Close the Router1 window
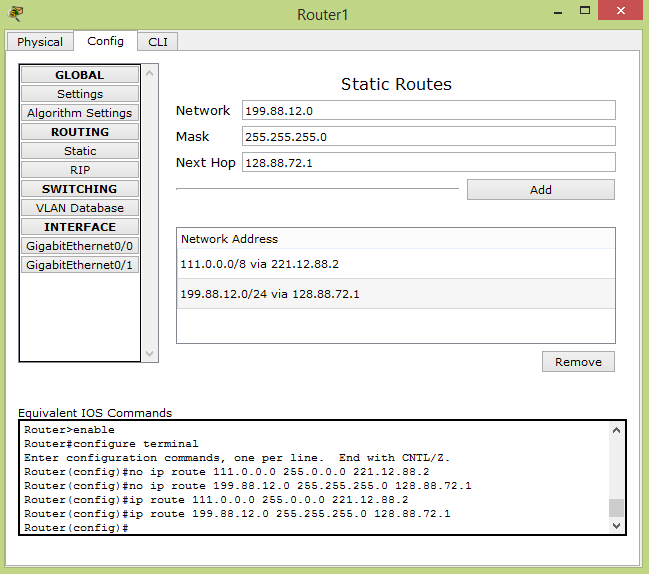Viewport: 649px width, 574px height. (620, 10)
